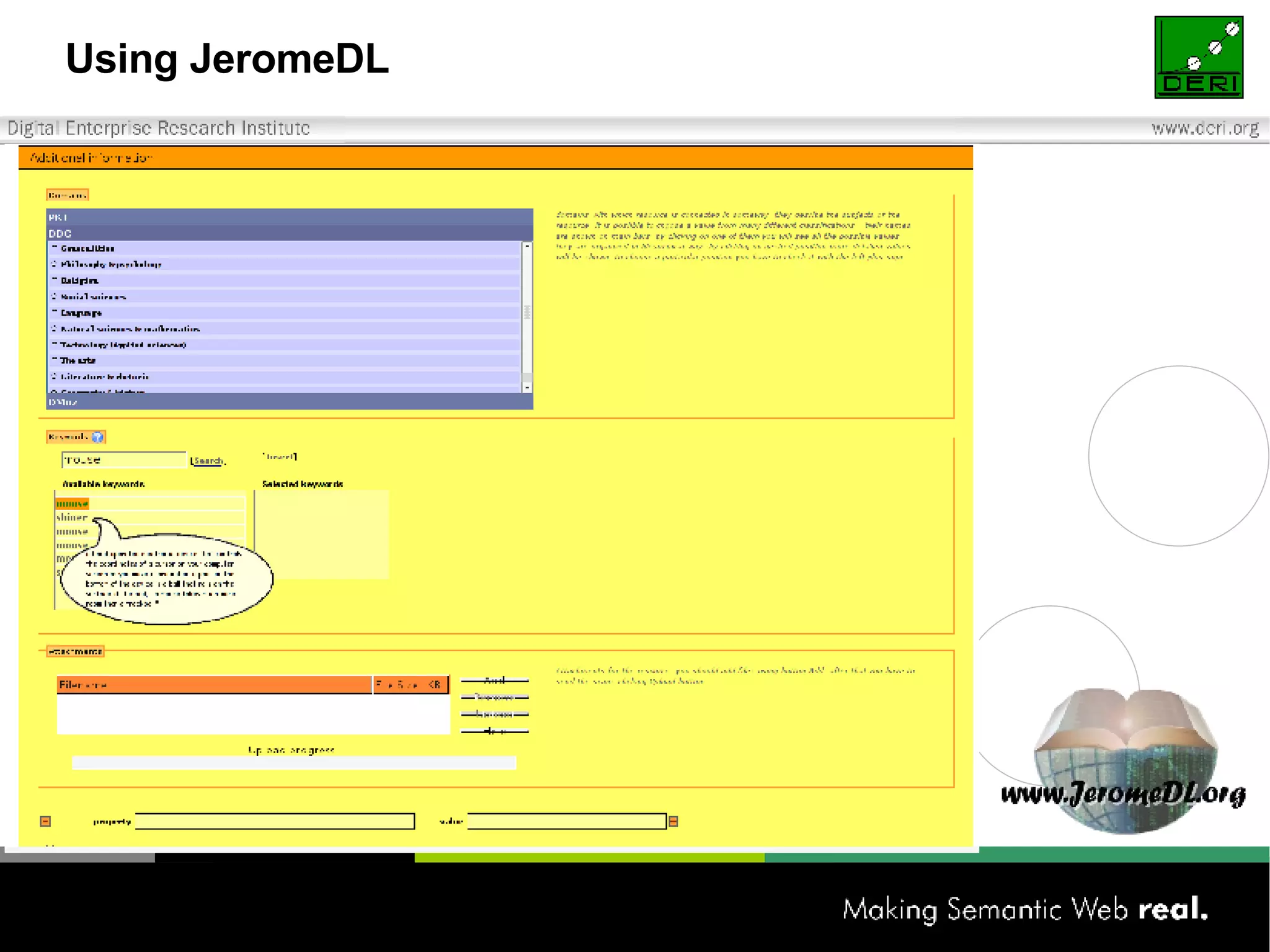Click the Selected keywords list box

coord(322,535)
